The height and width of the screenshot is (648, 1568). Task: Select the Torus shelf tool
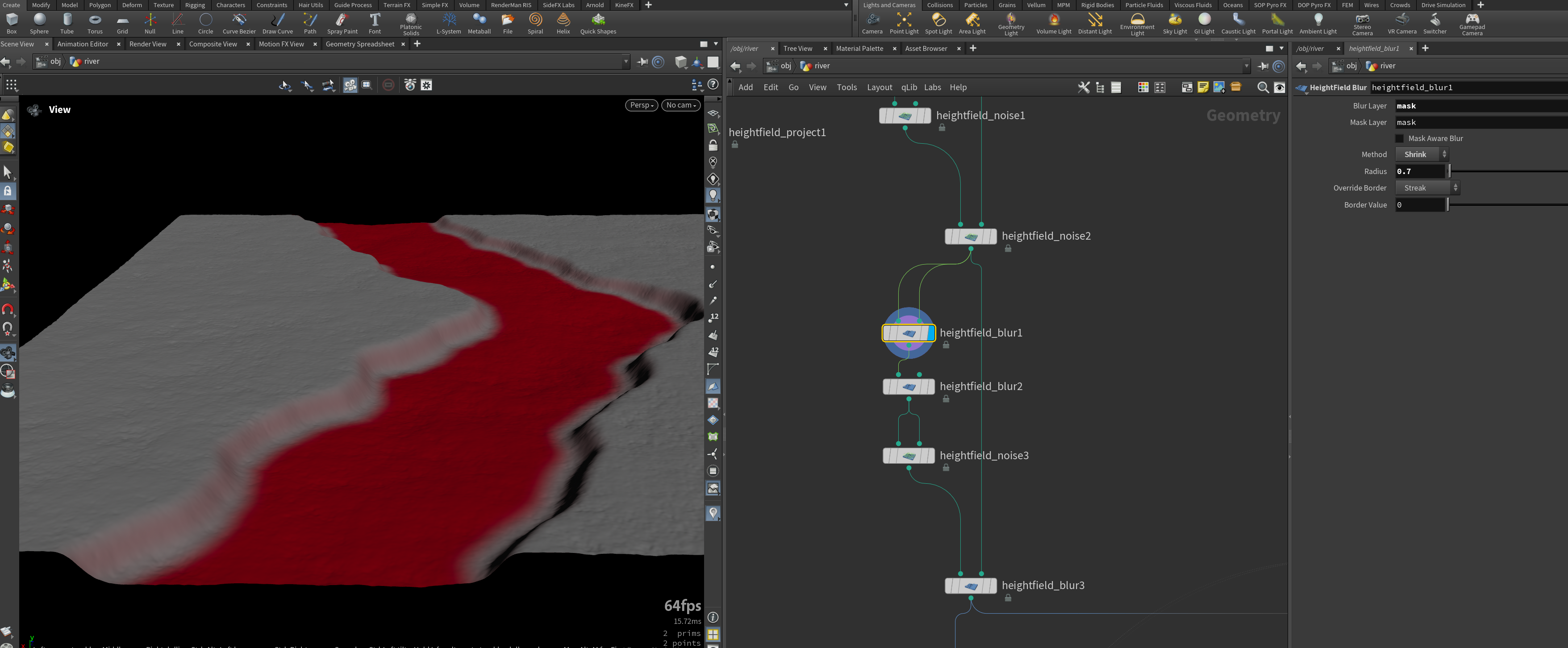tap(95, 24)
